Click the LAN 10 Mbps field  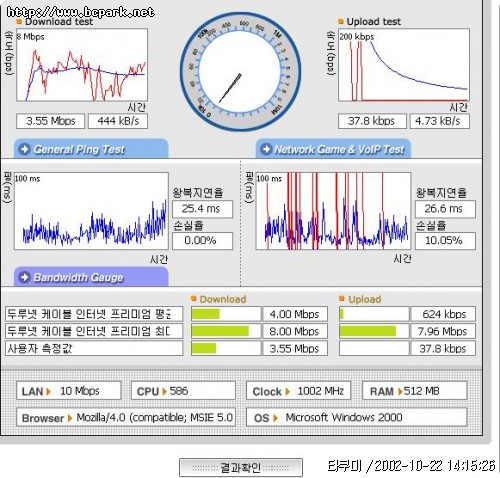(69, 391)
